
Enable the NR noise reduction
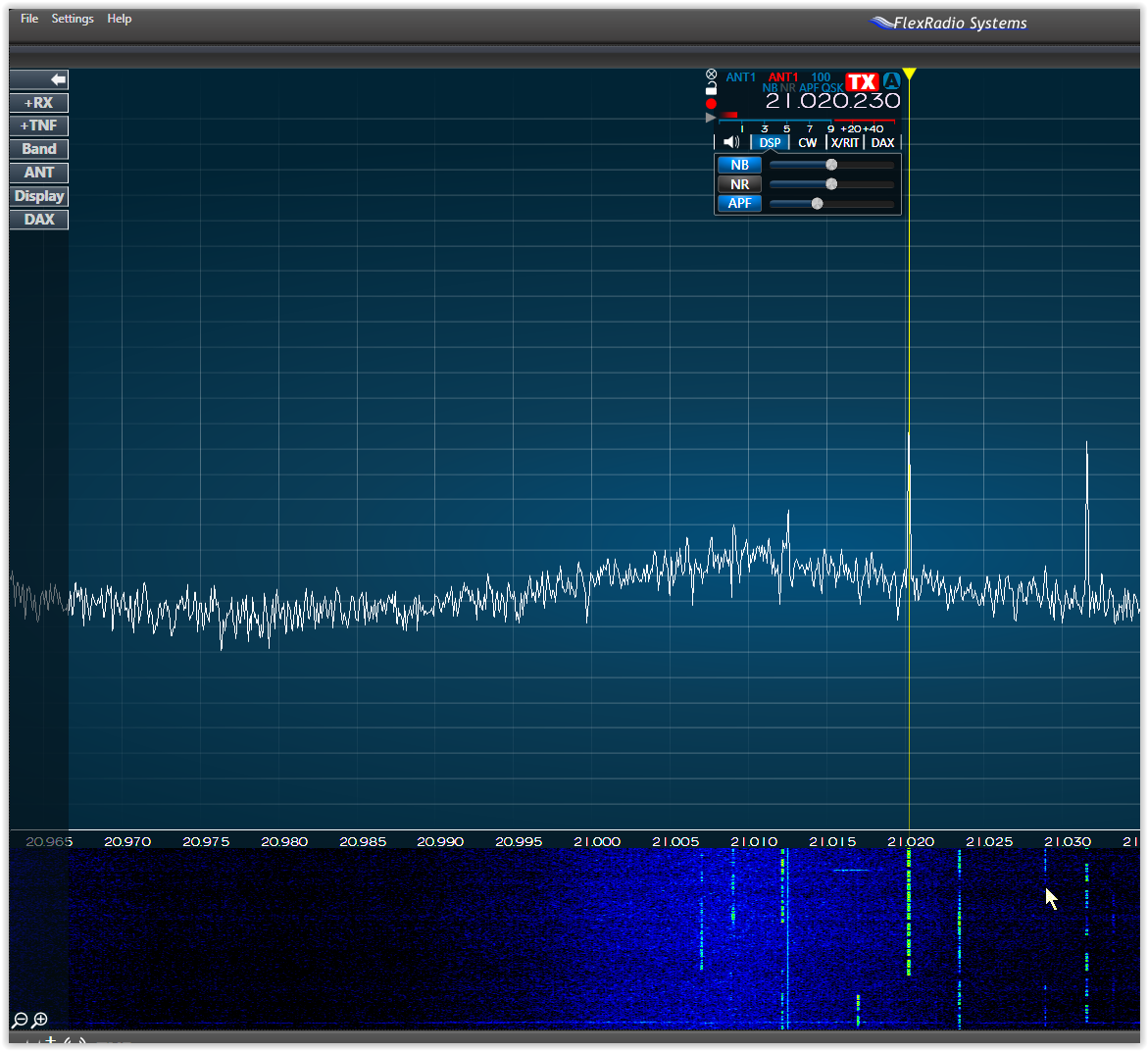pyautogui.click(x=739, y=183)
